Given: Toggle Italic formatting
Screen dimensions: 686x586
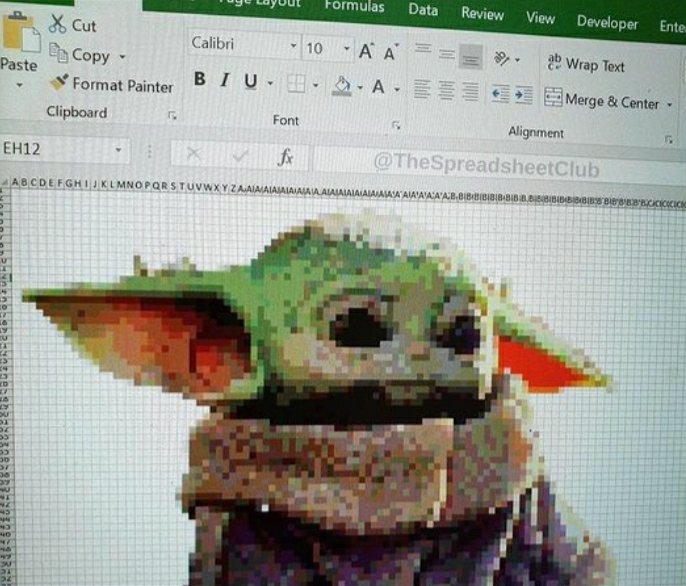Looking at the screenshot, I should click(225, 80).
